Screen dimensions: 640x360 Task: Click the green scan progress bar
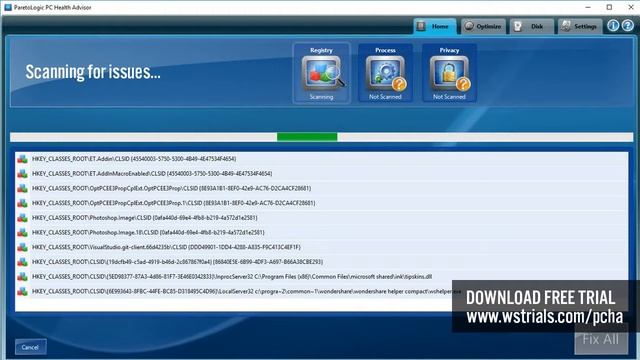[x=307, y=137]
